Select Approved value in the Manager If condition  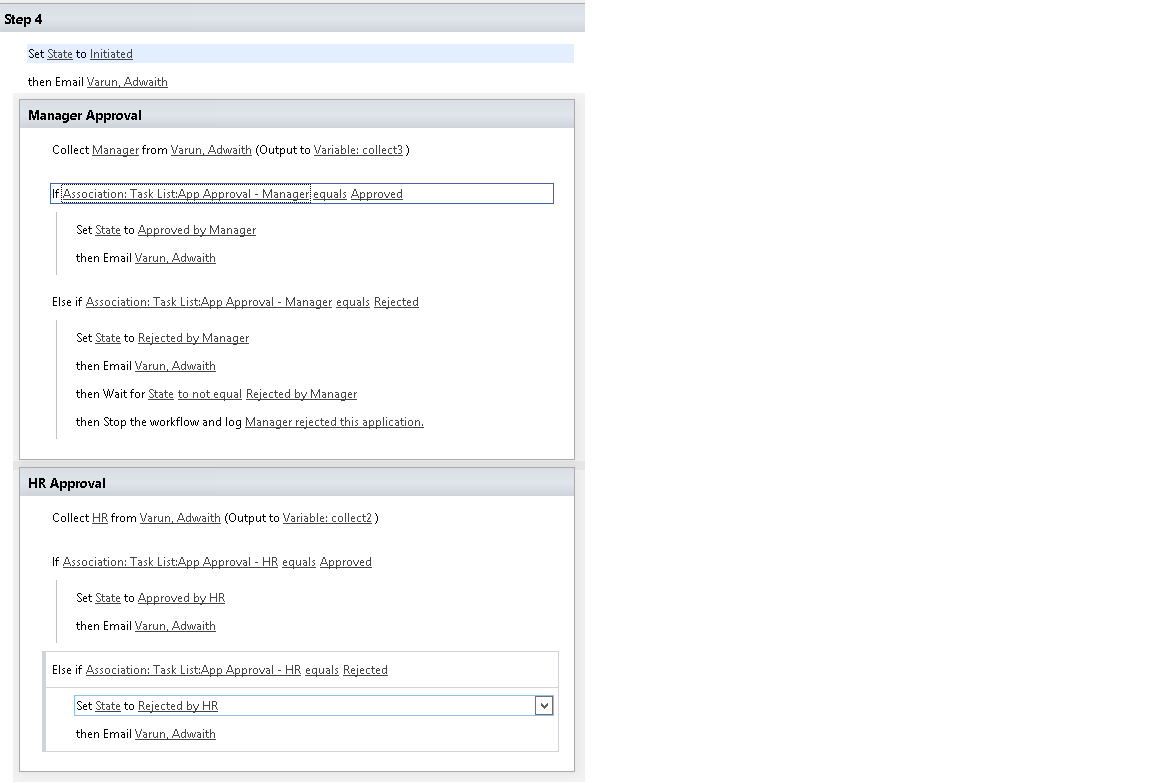tap(376, 193)
